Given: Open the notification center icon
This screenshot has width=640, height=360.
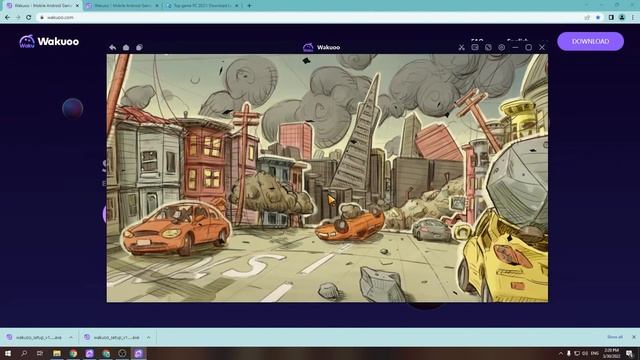Looking at the screenshot, I should (630, 353).
